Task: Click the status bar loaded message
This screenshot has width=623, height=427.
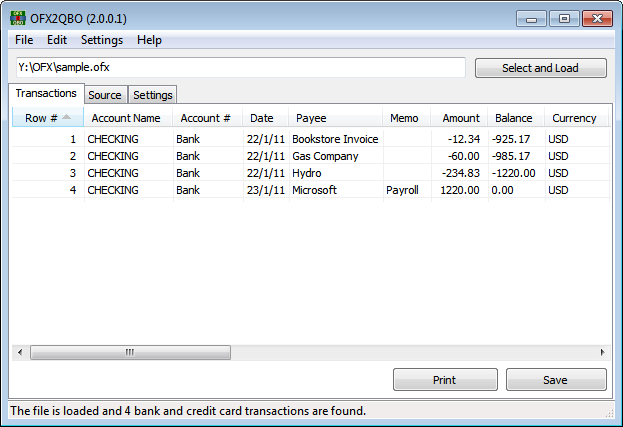Action: coord(188,411)
